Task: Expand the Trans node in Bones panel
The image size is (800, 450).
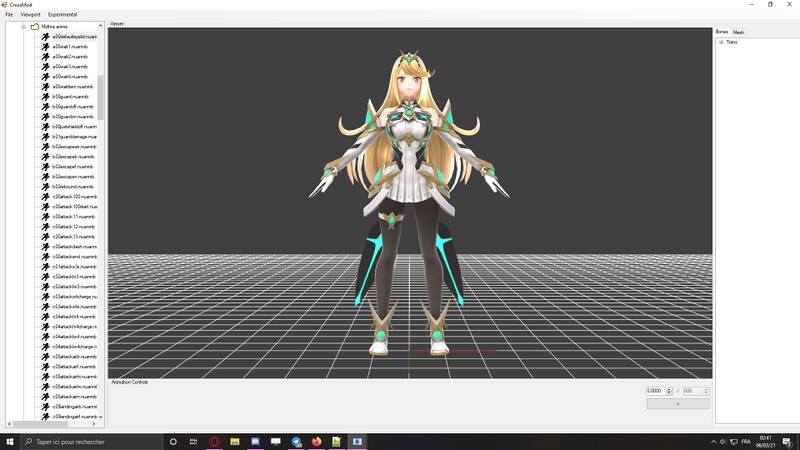Action: click(x=720, y=42)
